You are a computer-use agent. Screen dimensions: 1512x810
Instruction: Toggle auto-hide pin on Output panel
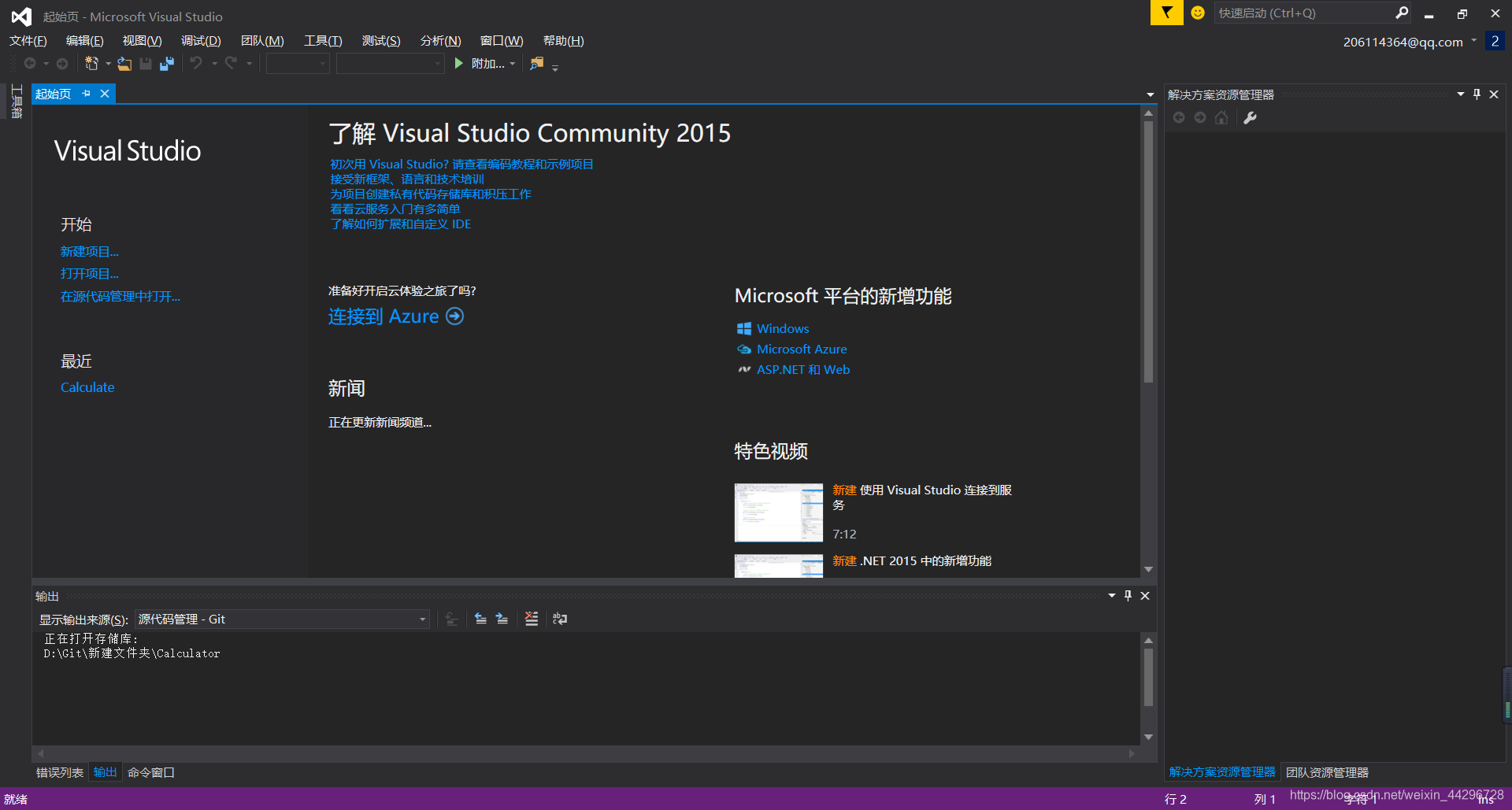1128,595
